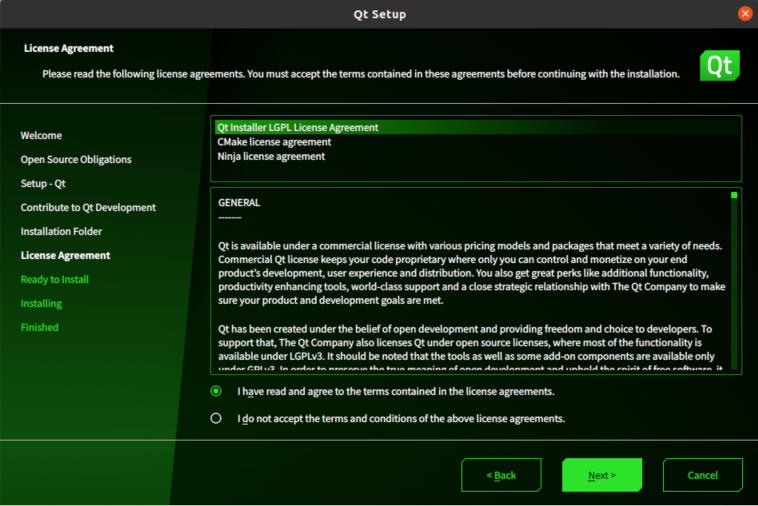Click the GENERAL heading in license text

coord(239,202)
